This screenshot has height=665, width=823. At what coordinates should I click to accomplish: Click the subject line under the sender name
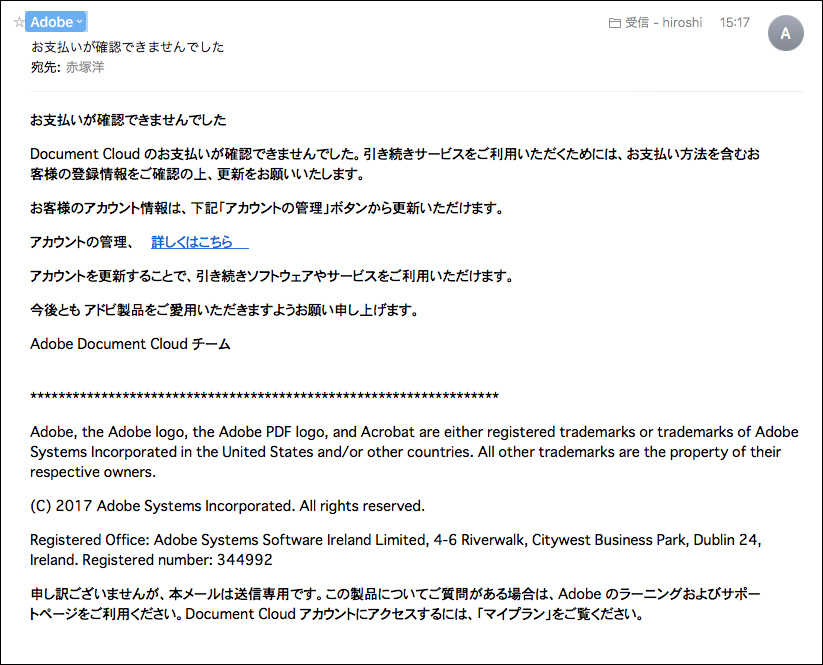pyautogui.click(x=128, y=47)
